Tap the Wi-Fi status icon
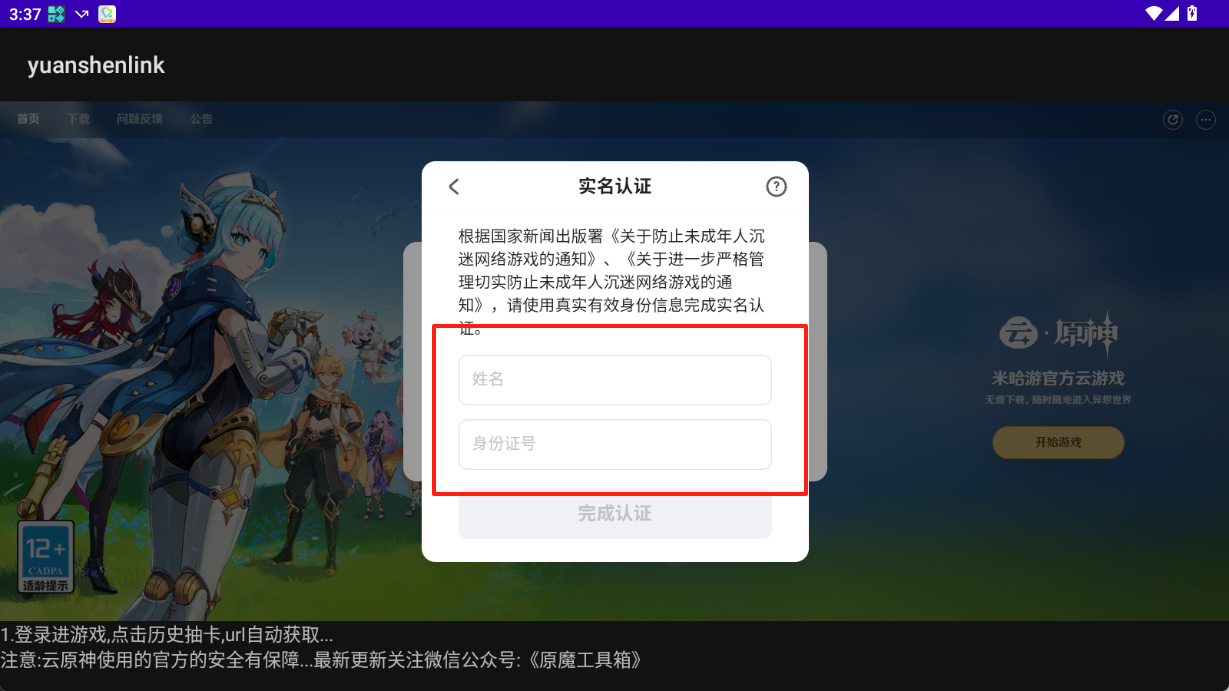Image resolution: width=1229 pixels, height=691 pixels. pyautogui.click(x=1155, y=14)
